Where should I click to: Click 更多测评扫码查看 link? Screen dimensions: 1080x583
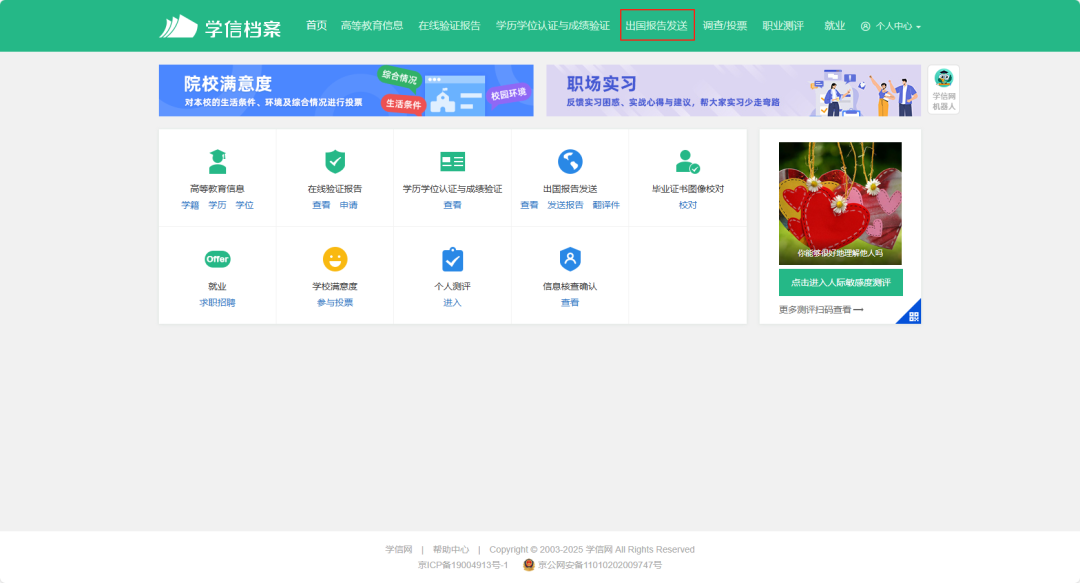821,310
